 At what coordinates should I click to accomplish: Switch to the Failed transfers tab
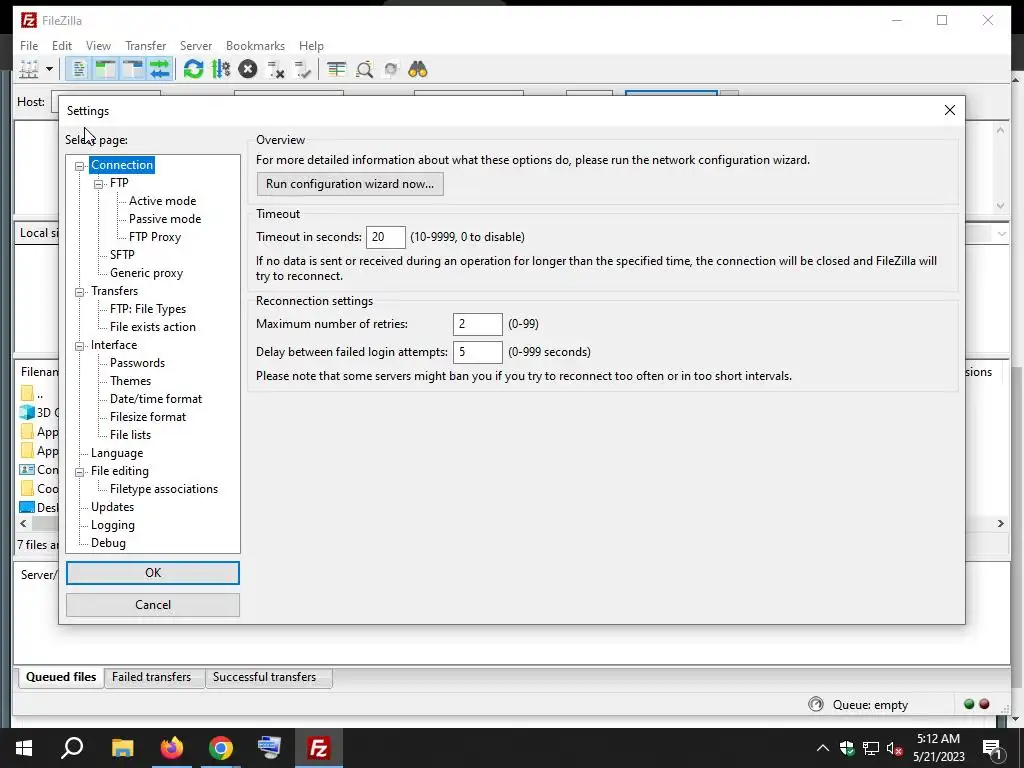coord(152,677)
